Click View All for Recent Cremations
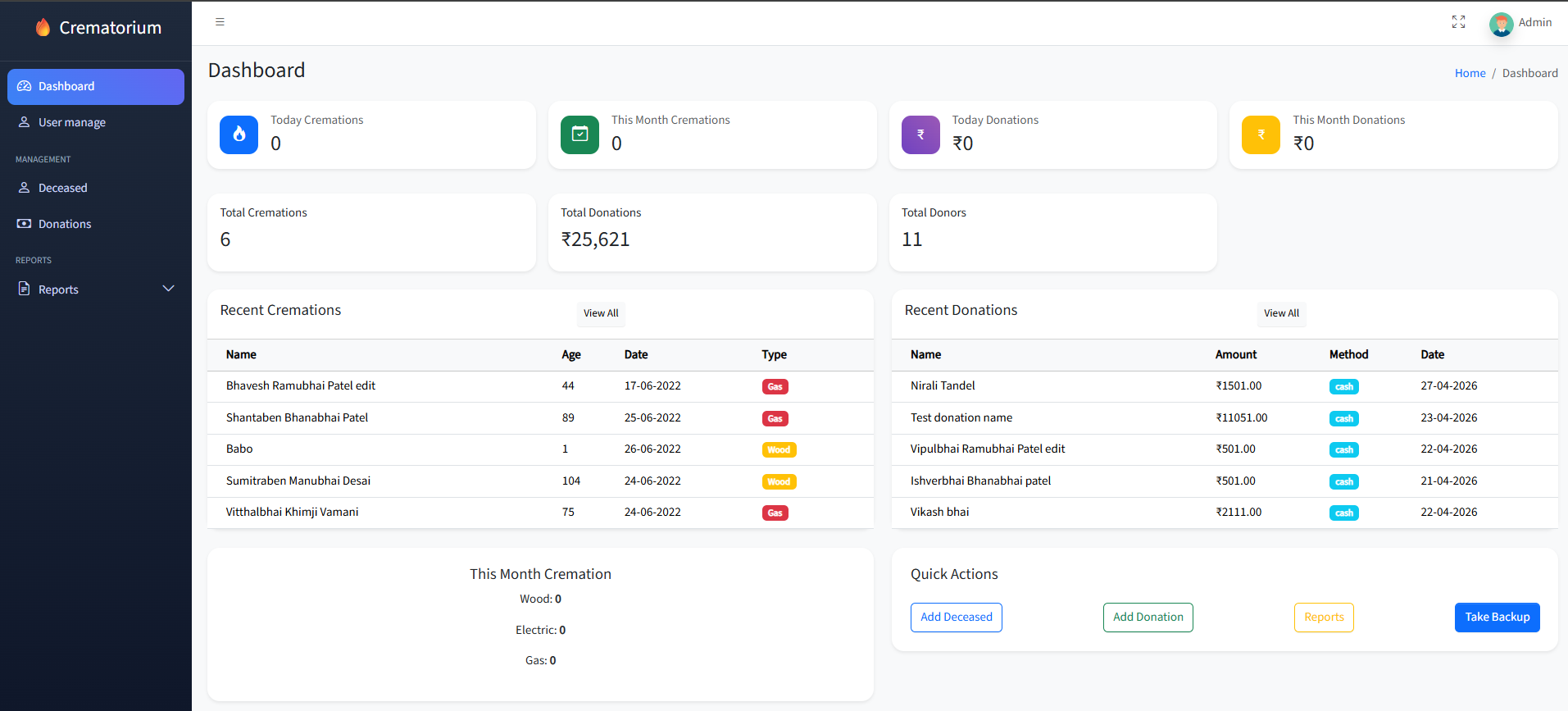Image resolution: width=1568 pixels, height=711 pixels. (601, 313)
